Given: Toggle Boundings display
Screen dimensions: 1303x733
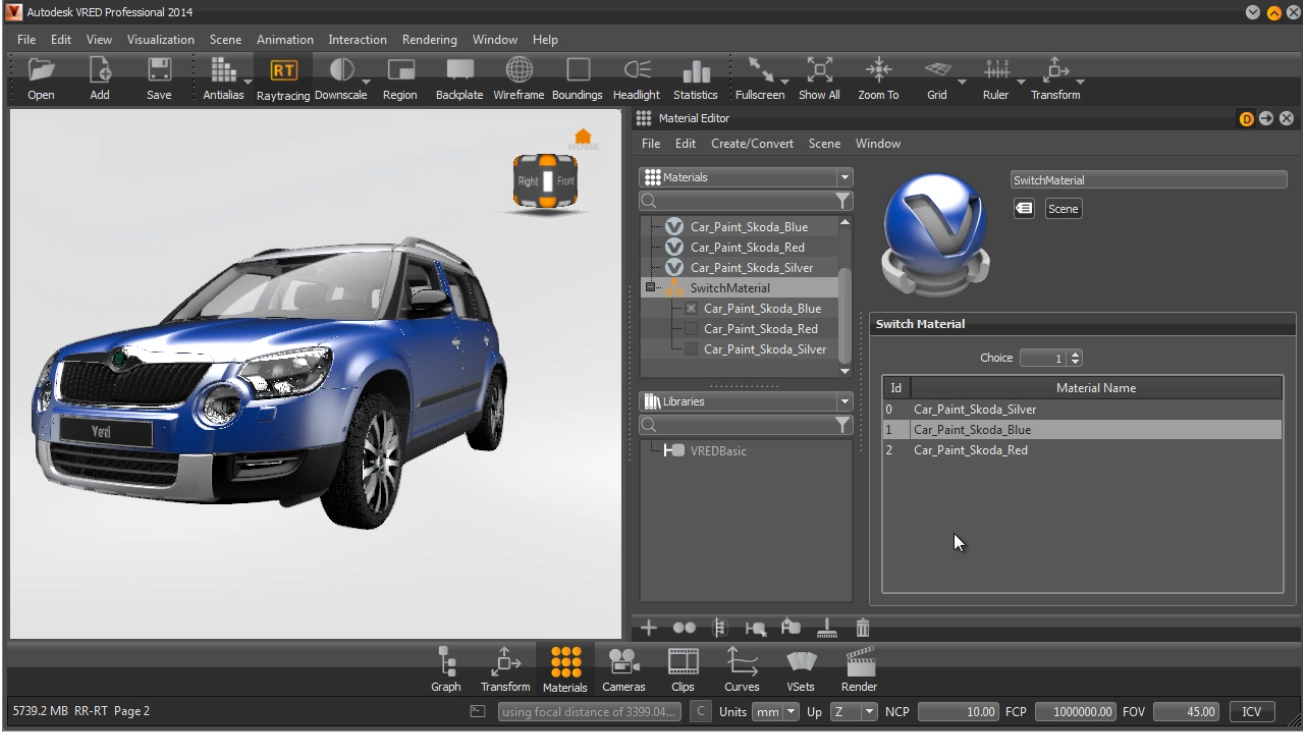Looking at the screenshot, I should coord(577,78).
